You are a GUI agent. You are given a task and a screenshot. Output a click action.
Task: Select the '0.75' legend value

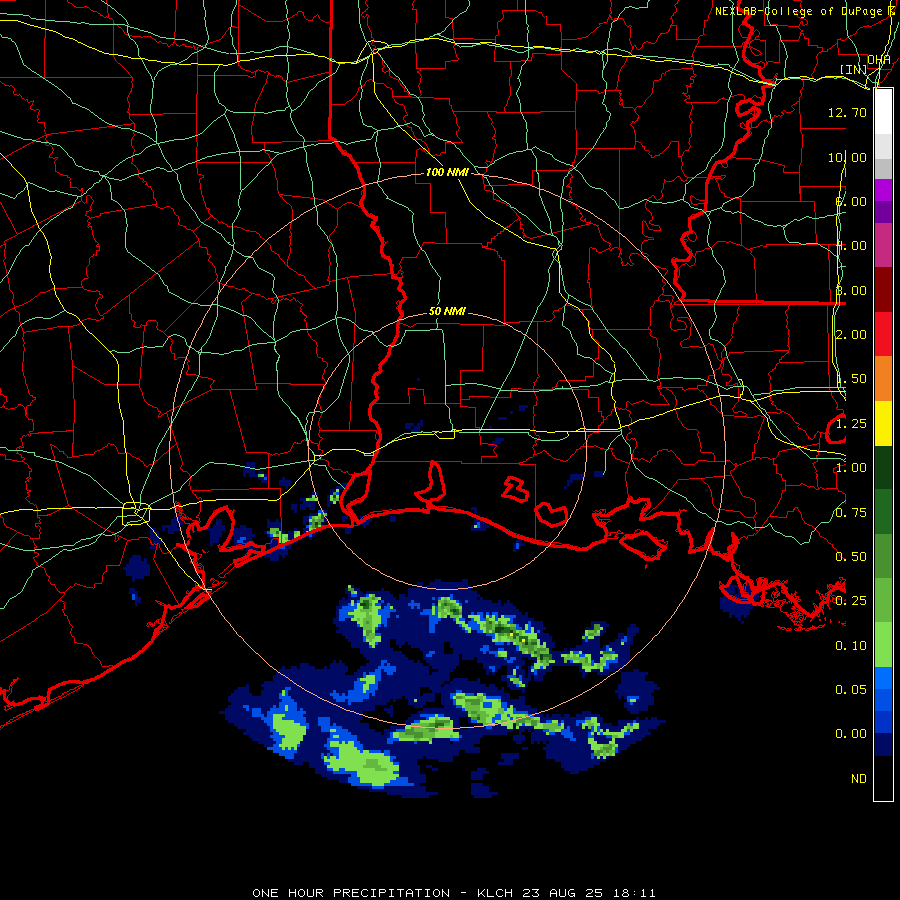coord(851,513)
